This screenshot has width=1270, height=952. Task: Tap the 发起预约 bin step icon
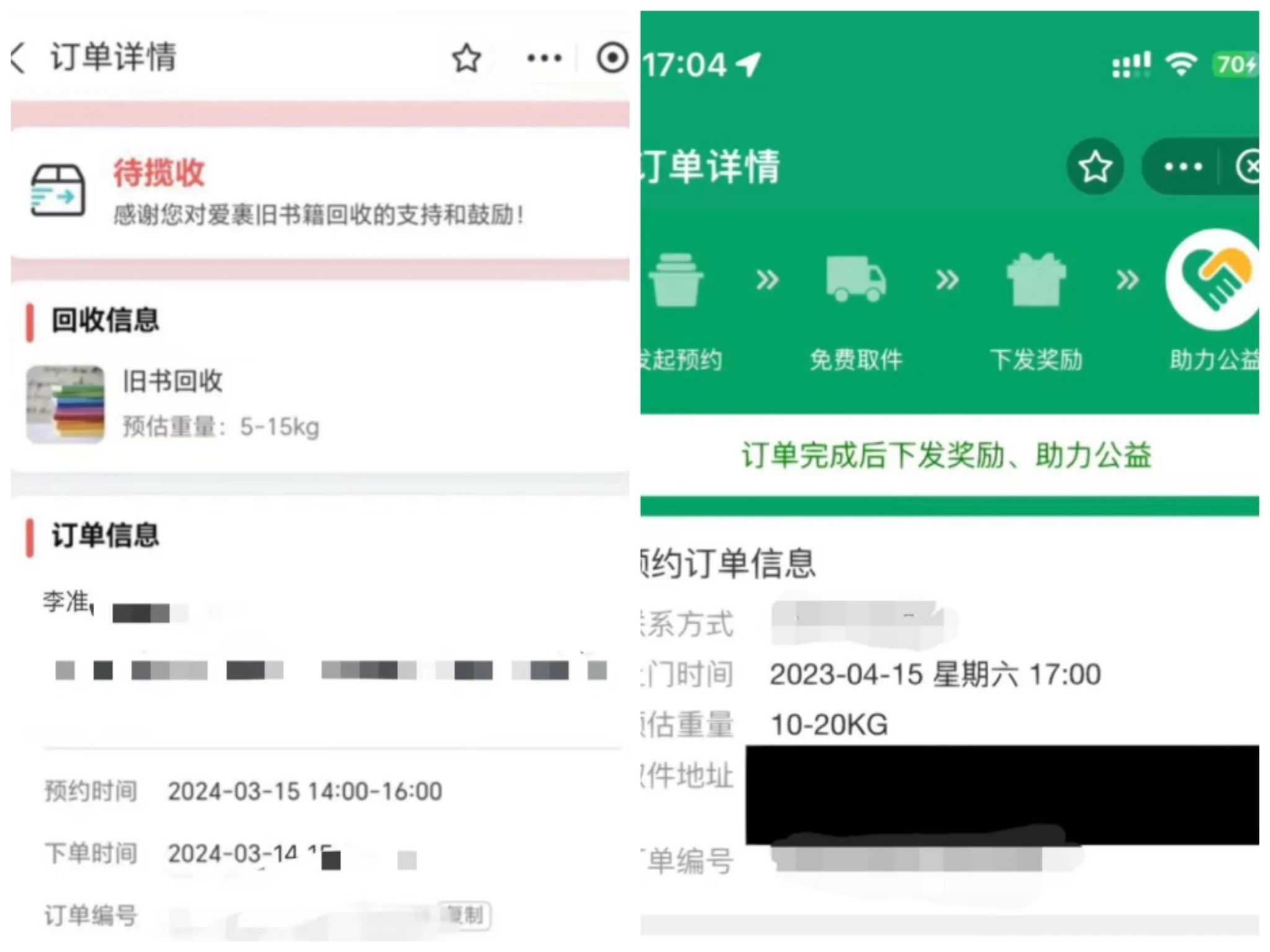[x=676, y=279]
